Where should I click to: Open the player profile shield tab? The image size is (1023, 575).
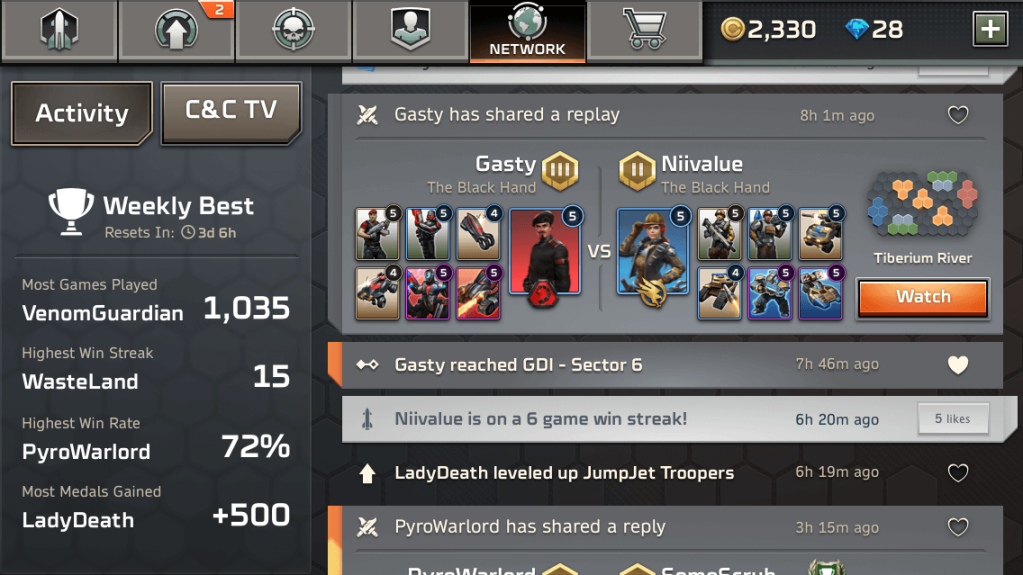coord(410,30)
